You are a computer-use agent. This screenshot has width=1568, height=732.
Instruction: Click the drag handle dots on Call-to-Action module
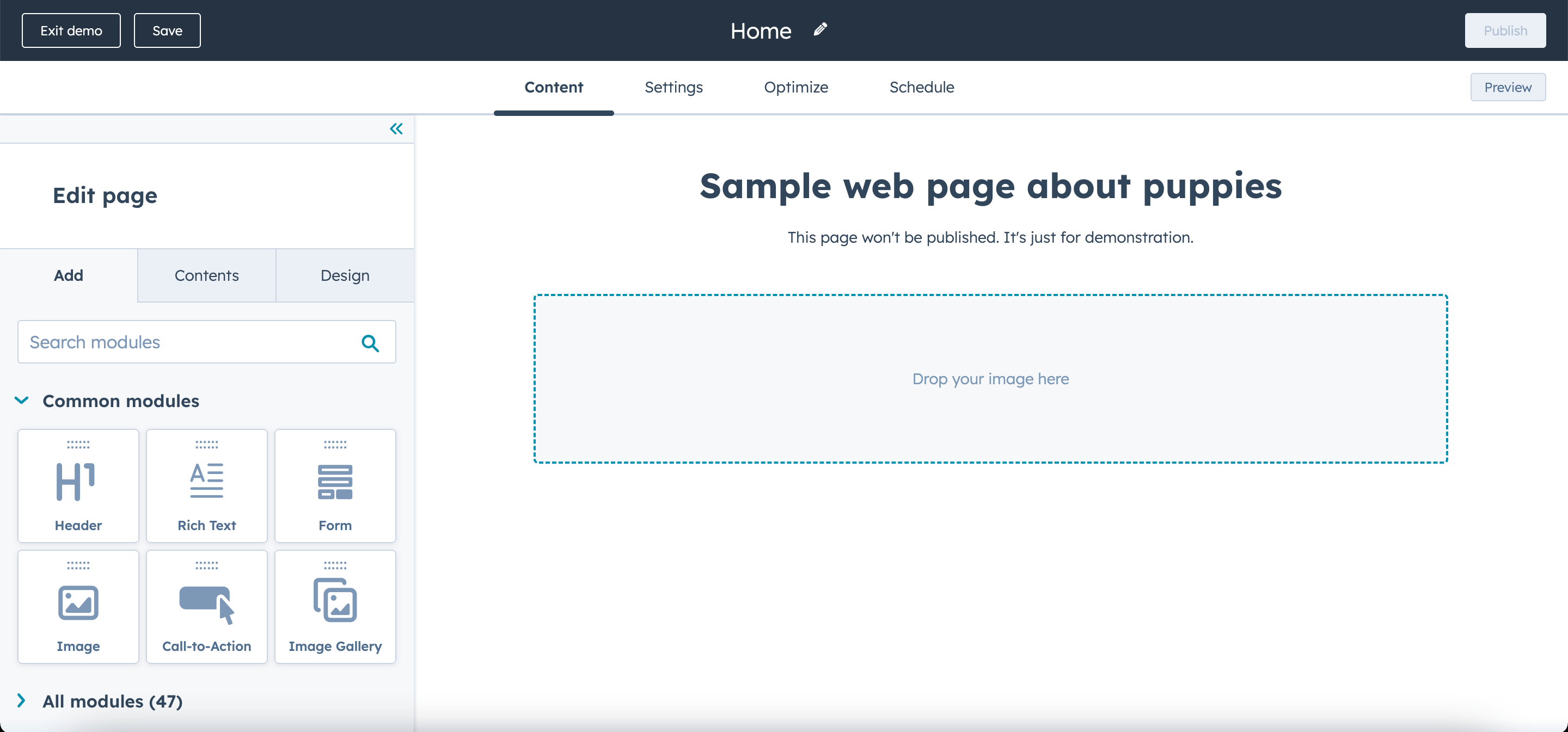pos(206,565)
